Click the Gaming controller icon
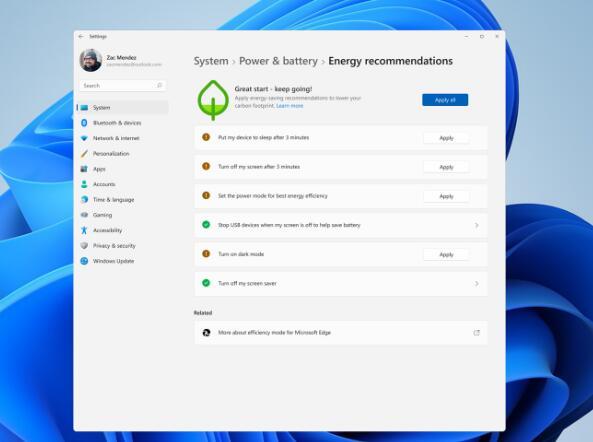Image resolution: width=593 pixels, height=442 pixels. 84,215
